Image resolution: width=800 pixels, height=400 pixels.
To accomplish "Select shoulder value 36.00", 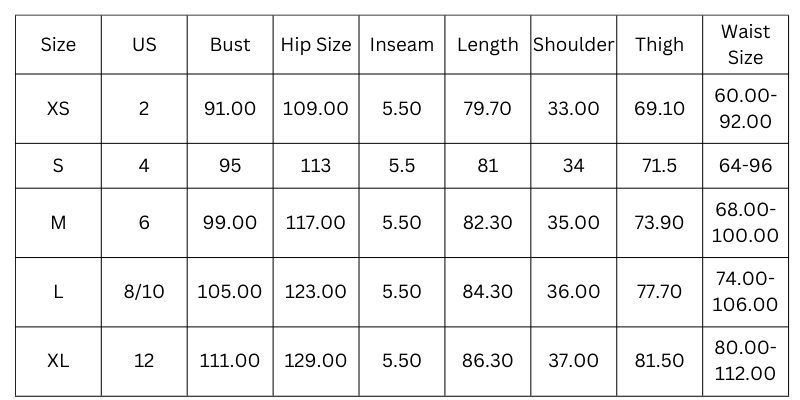I will 573,292.
